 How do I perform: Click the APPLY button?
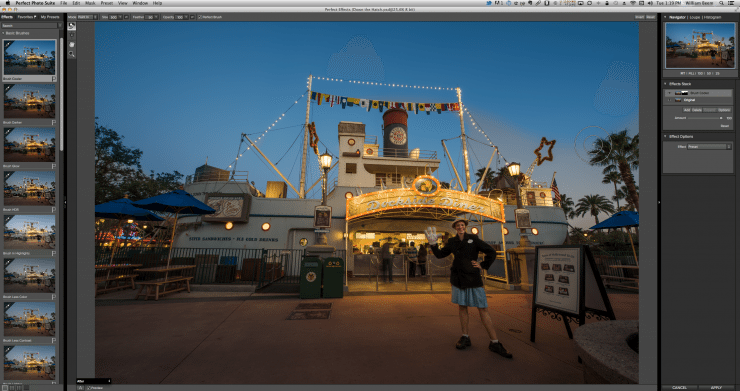point(716,388)
